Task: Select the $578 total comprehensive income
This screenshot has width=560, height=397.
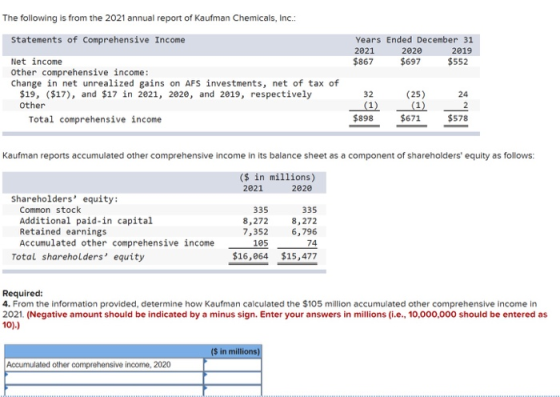Action: [x=458, y=118]
